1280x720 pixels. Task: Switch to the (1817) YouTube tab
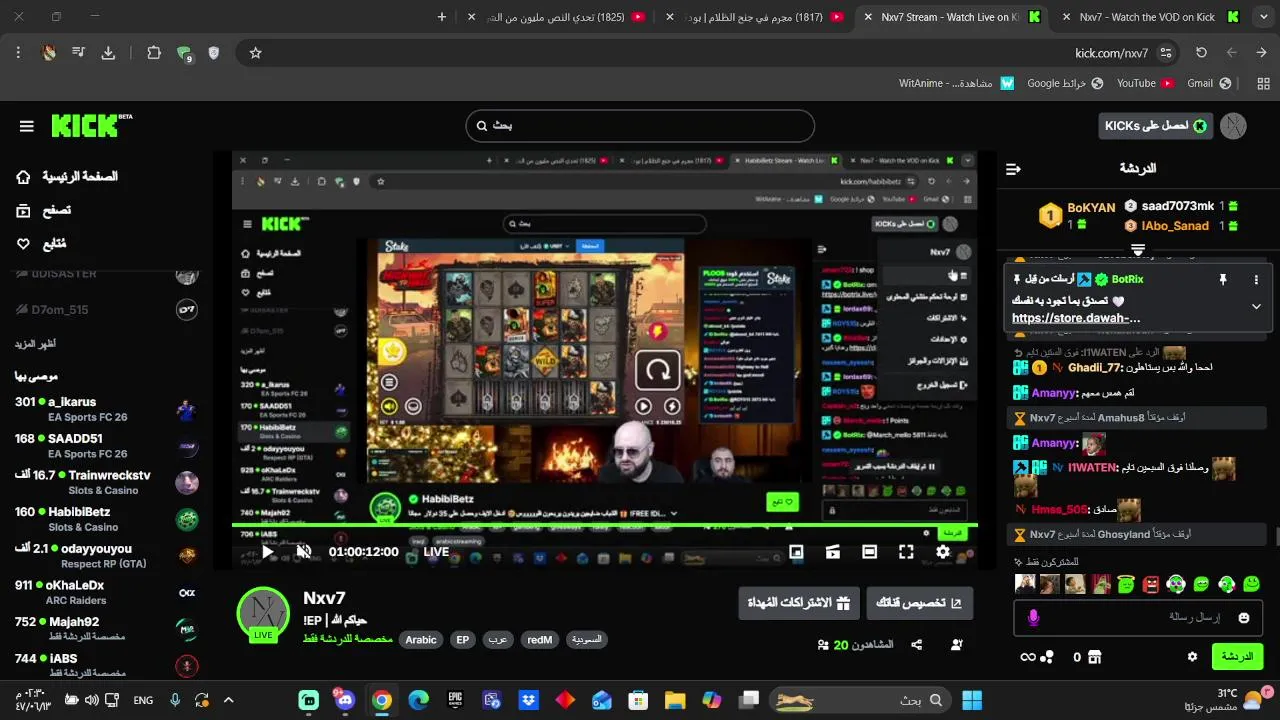pyautogui.click(x=756, y=17)
